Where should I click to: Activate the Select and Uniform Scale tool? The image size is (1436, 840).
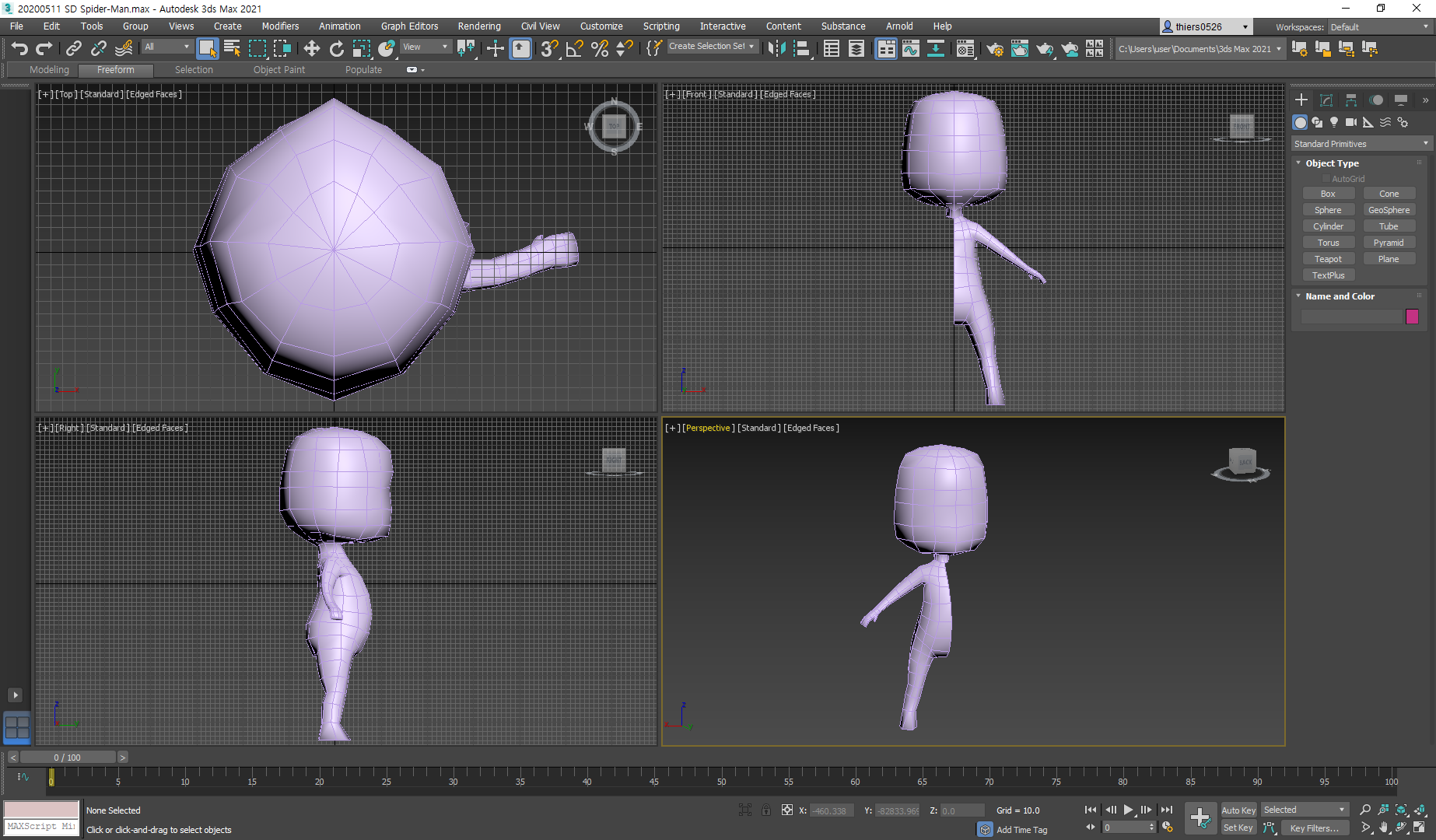362,49
